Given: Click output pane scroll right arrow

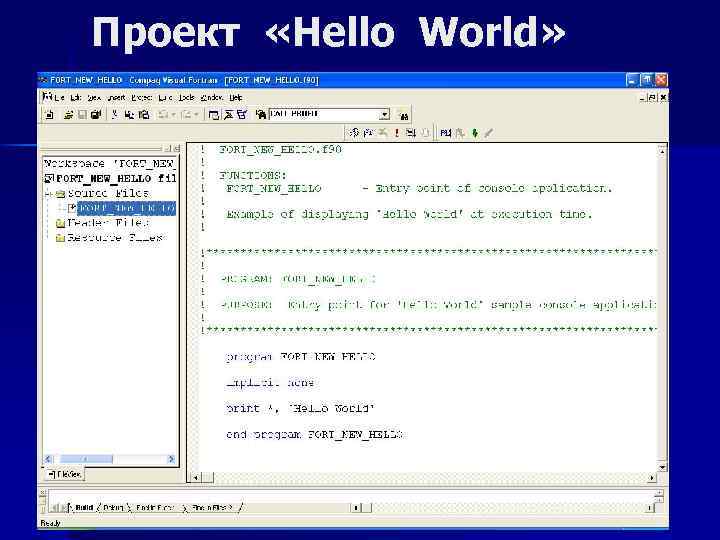Looking at the screenshot, I should (x=650, y=508).
